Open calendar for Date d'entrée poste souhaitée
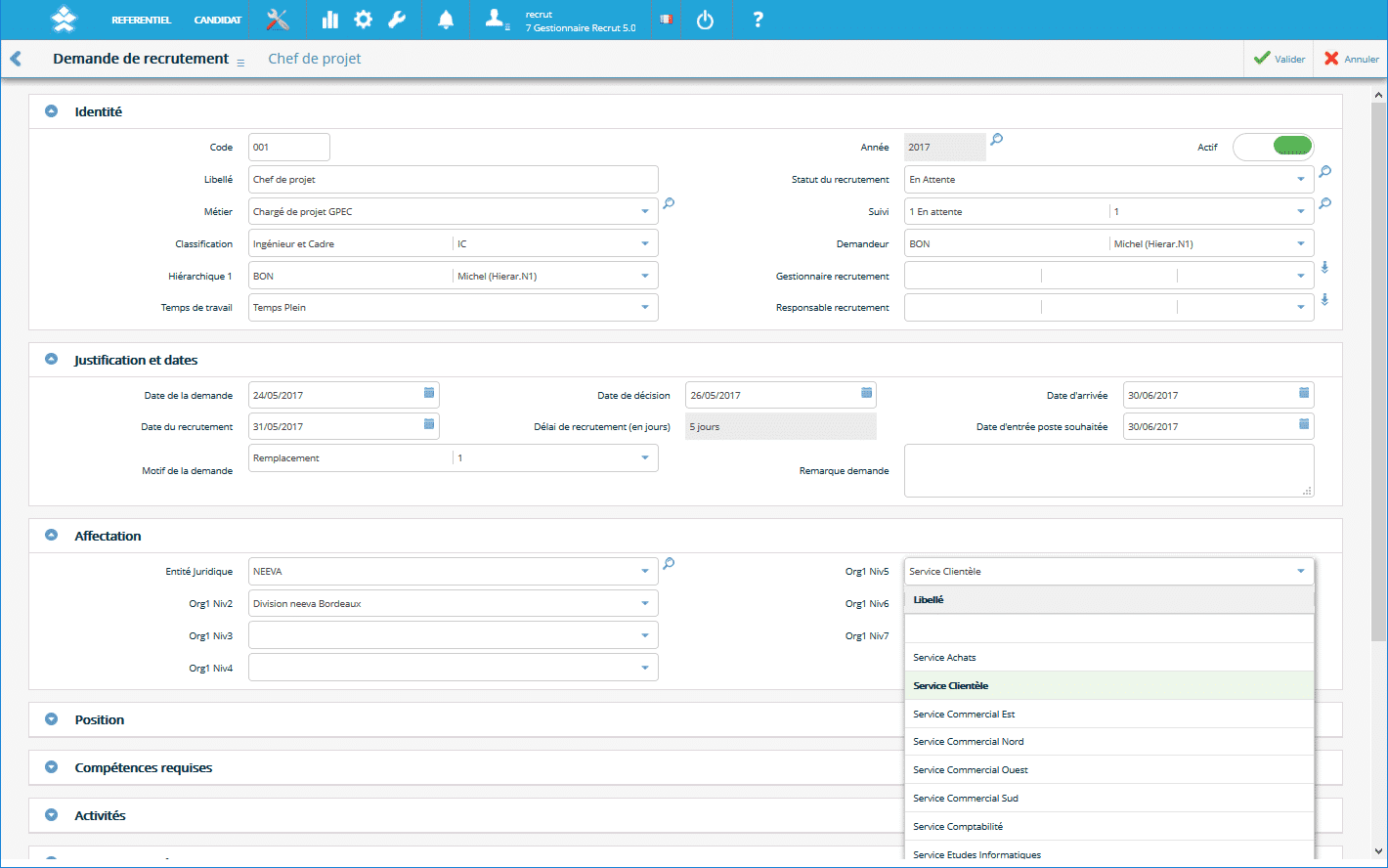The height and width of the screenshot is (868, 1388). 1304,424
